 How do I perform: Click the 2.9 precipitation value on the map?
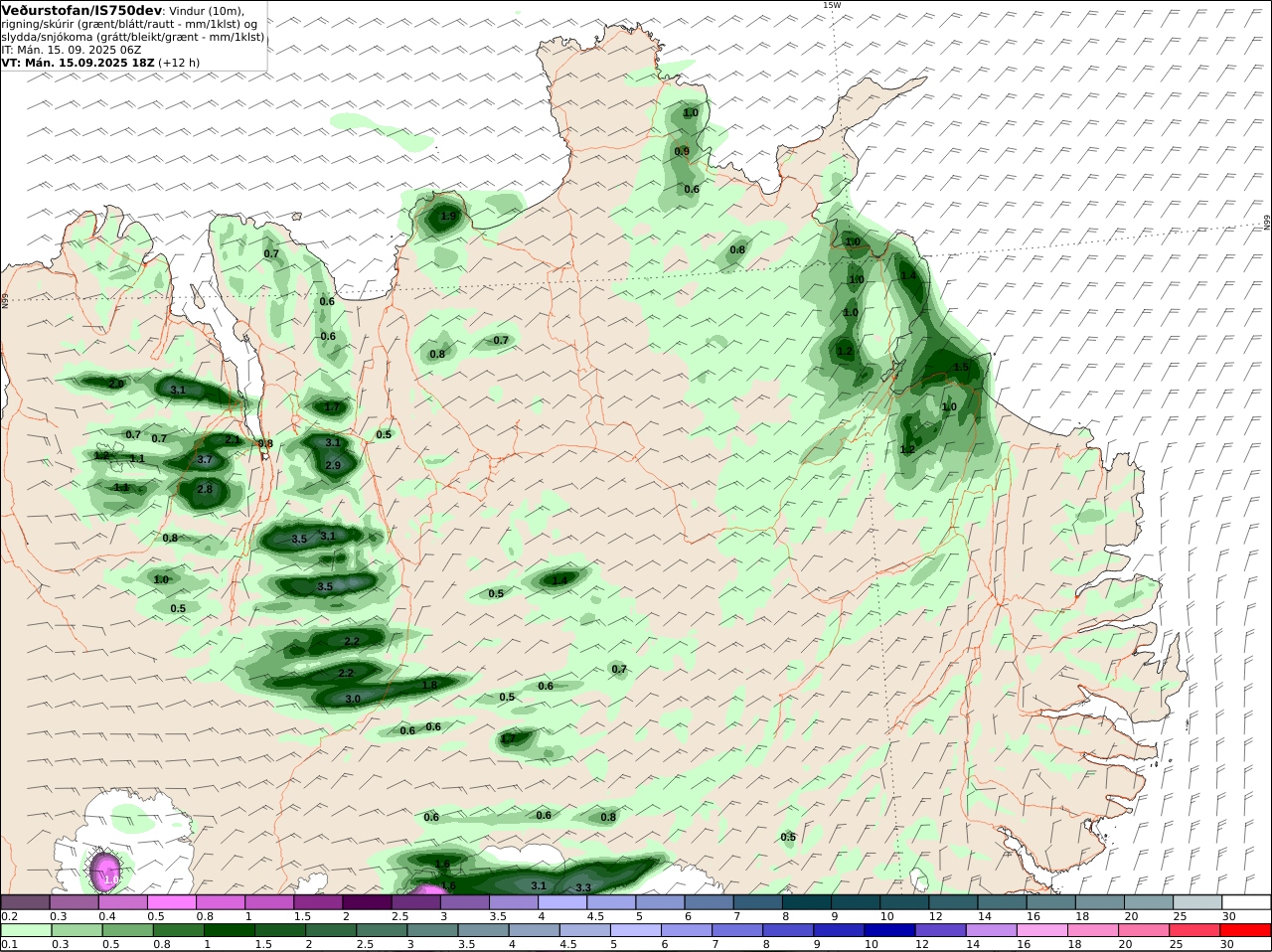point(333,465)
